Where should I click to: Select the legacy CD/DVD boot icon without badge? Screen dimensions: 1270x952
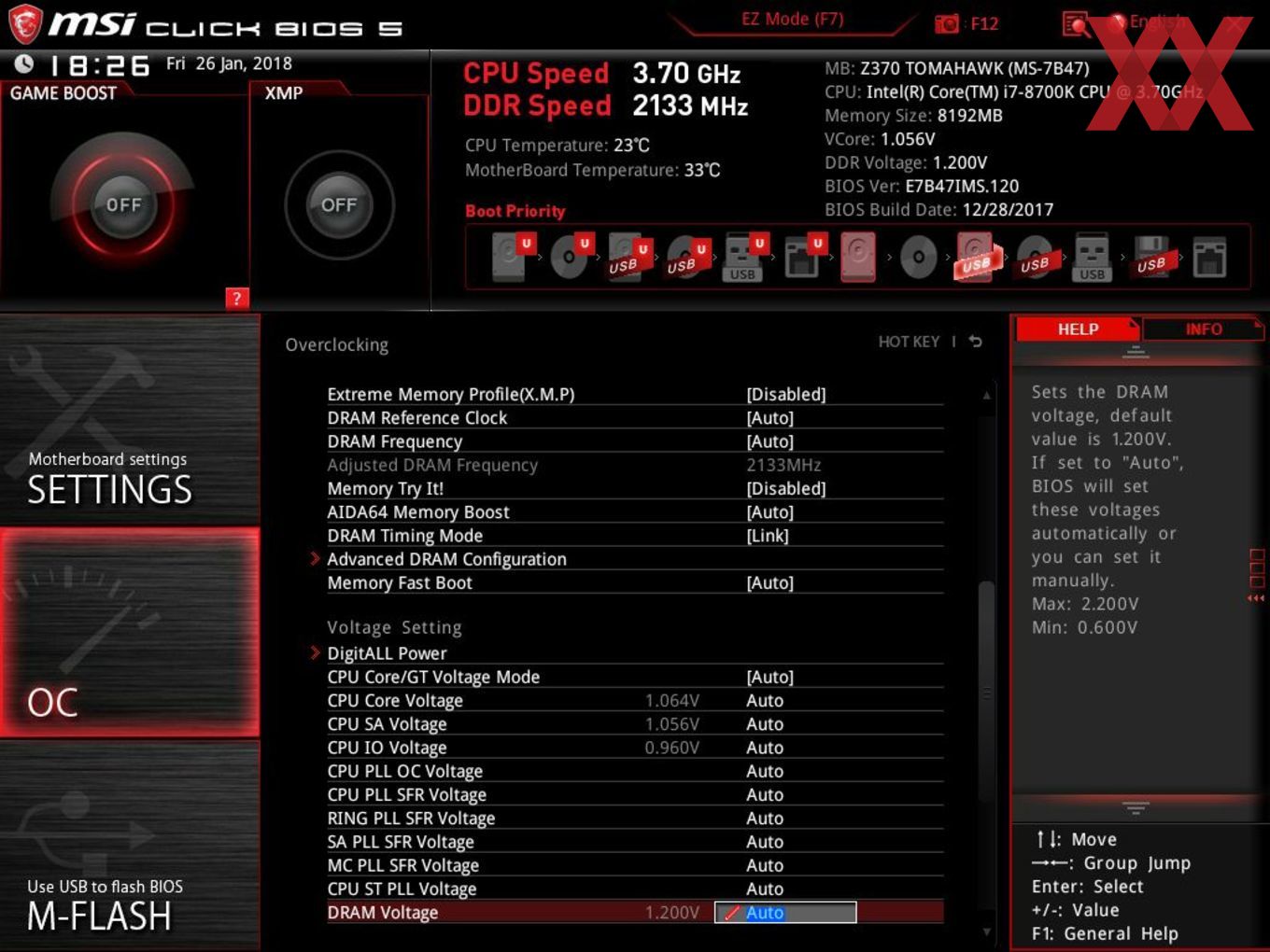pos(918,257)
